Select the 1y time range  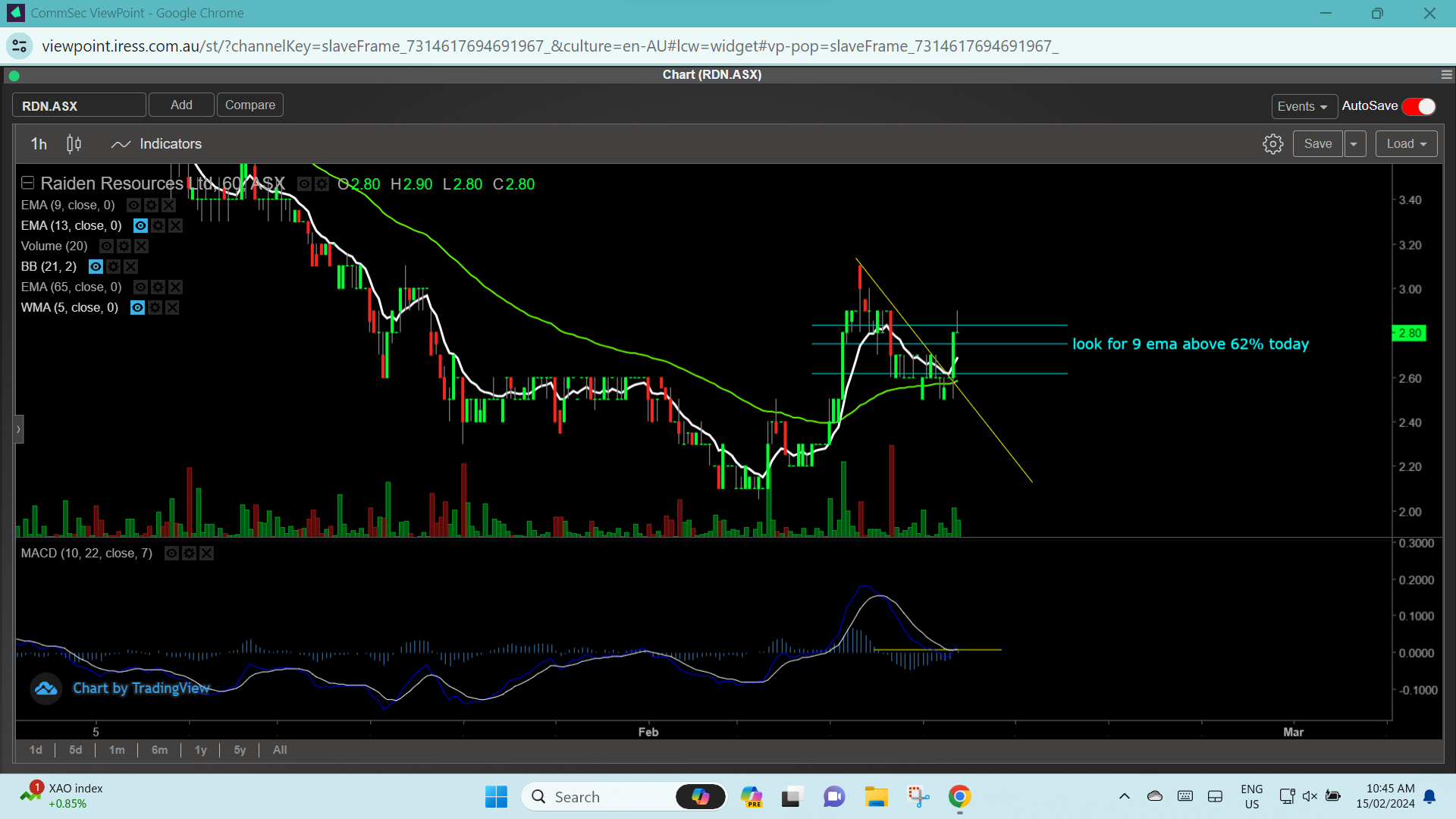(x=200, y=750)
